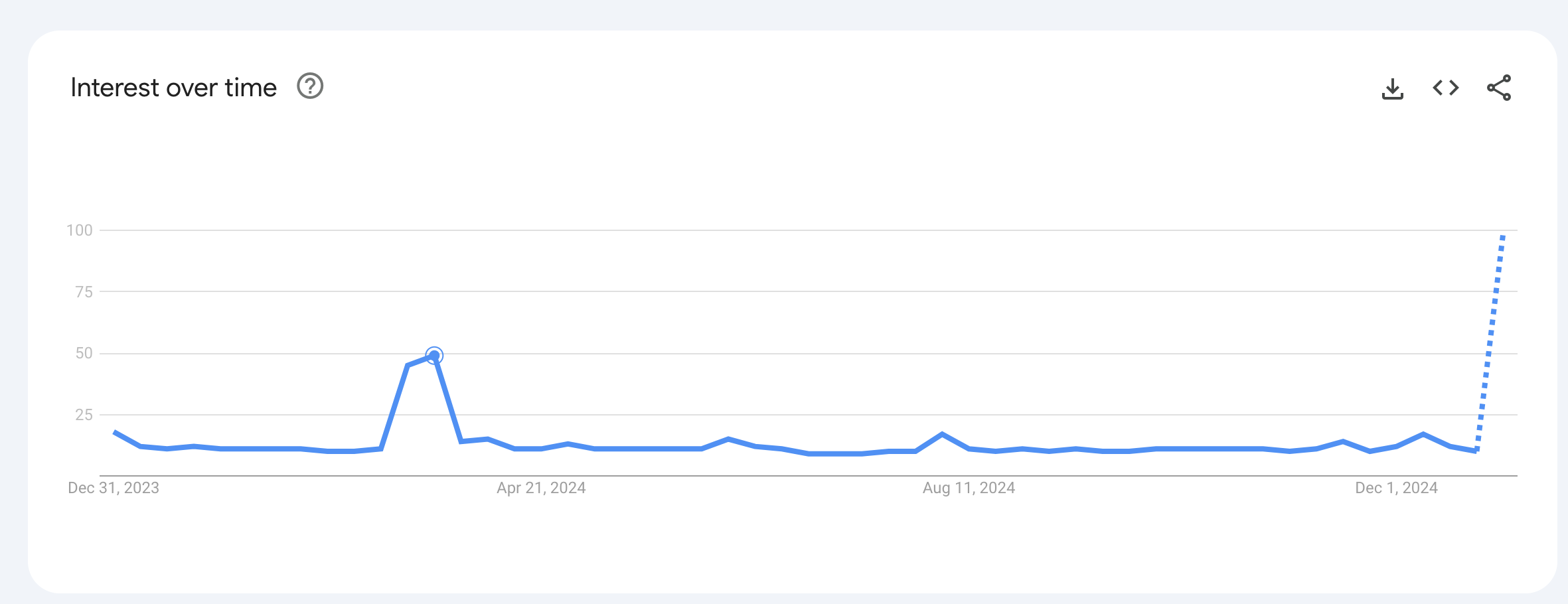Viewport: 1568px width, 604px height.
Task: Click the 25 value on the y-axis
Action: (84, 415)
